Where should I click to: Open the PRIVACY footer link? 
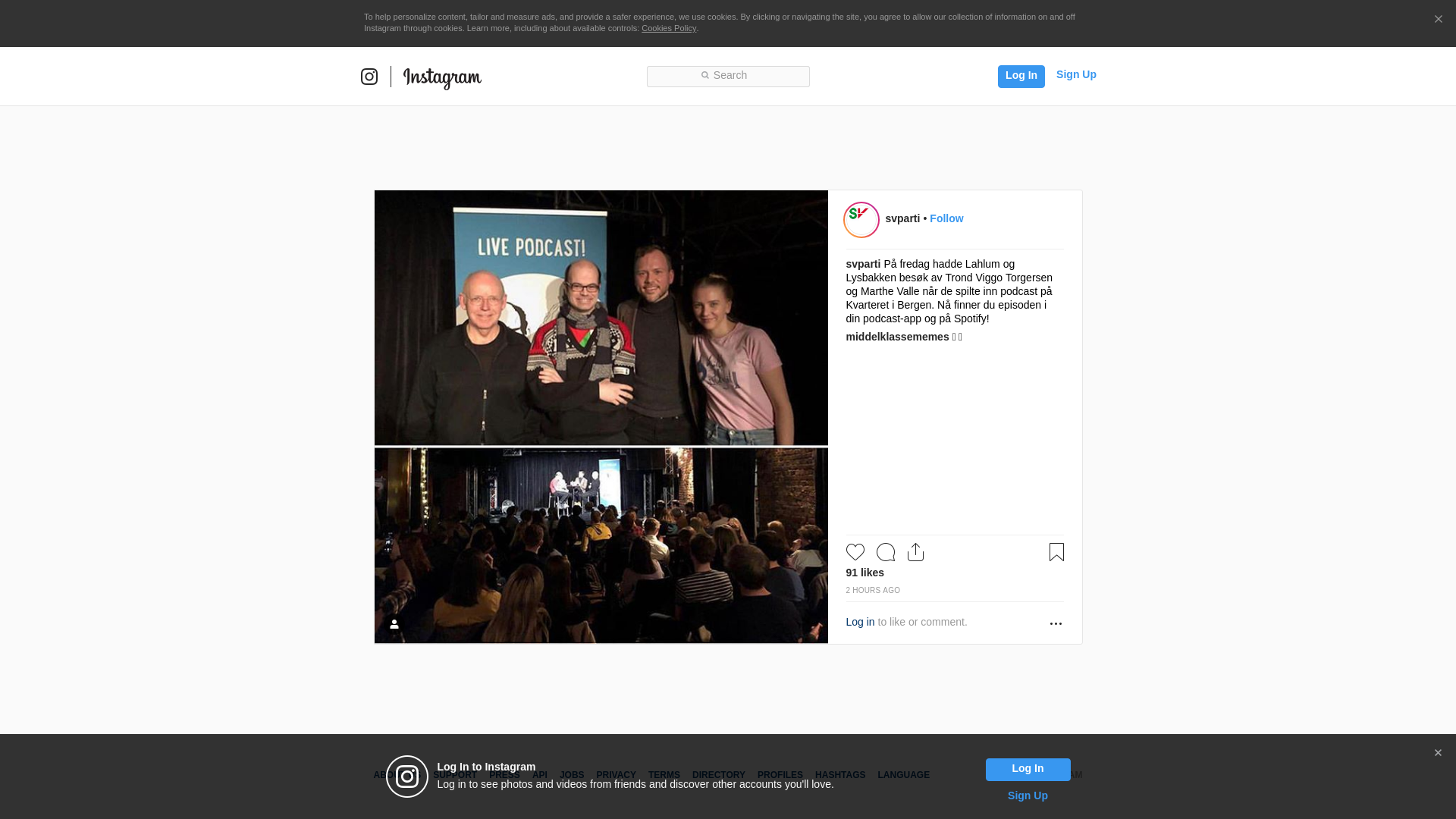coord(616,775)
